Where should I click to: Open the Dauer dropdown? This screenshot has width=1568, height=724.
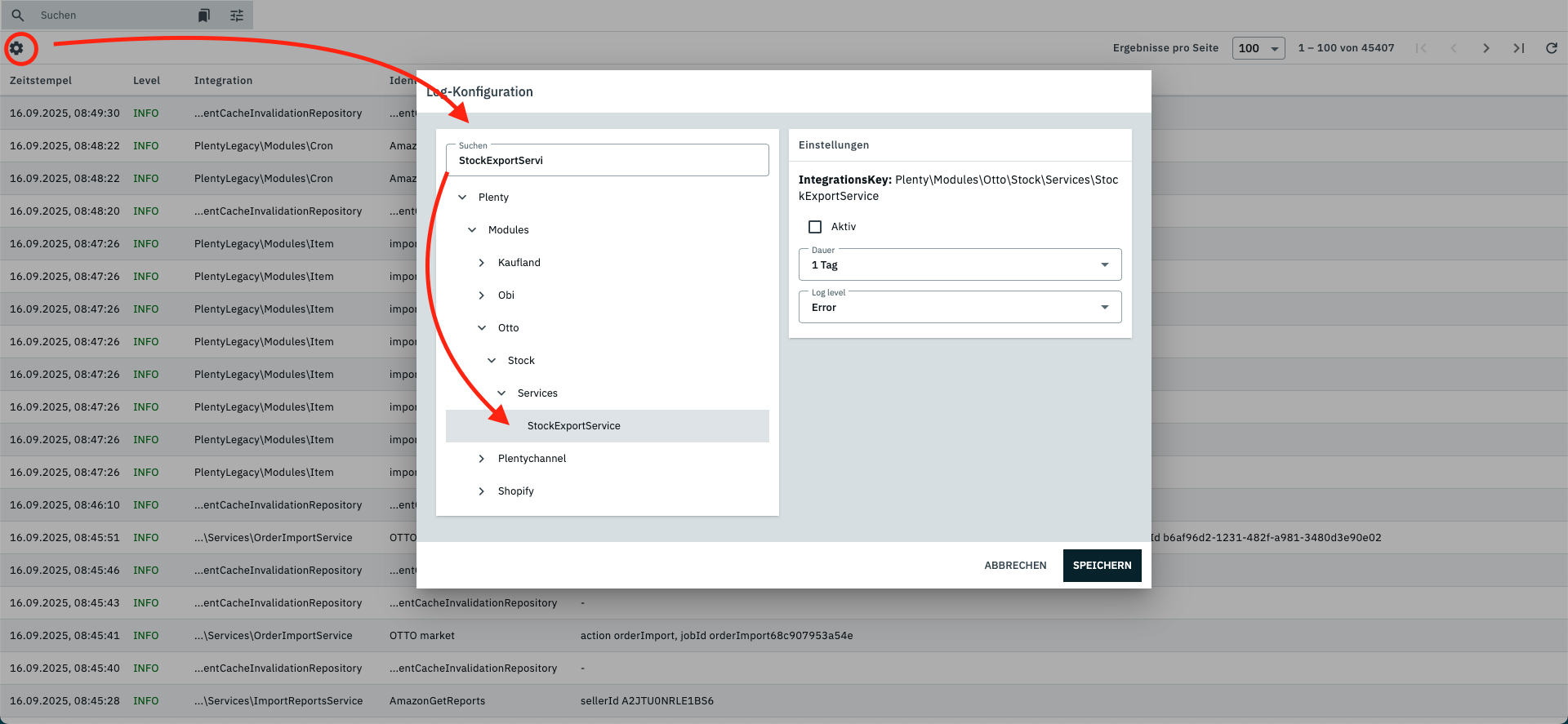pyautogui.click(x=959, y=264)
